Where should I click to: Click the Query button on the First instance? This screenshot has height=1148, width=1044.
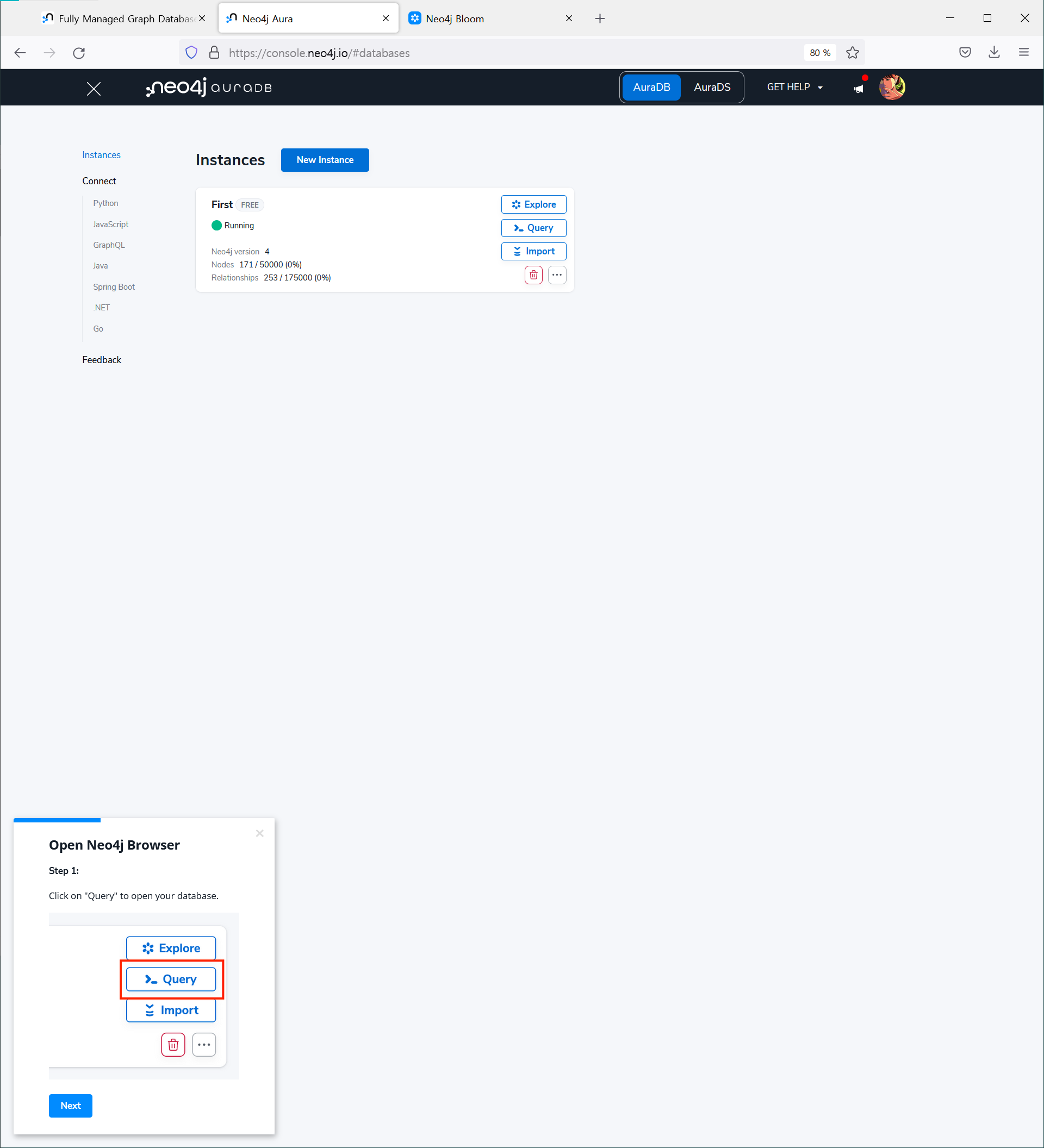(533, 228)
